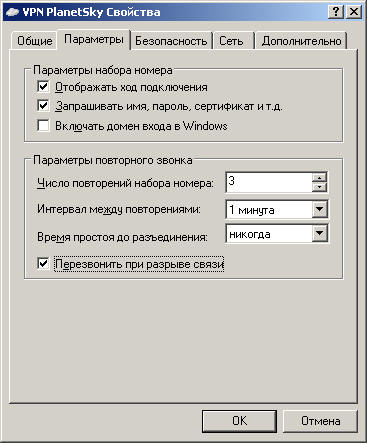Uncheck 'Запрашивать имя, пароль, сертификат' option
Screen dimensions: 367x443
43,106
